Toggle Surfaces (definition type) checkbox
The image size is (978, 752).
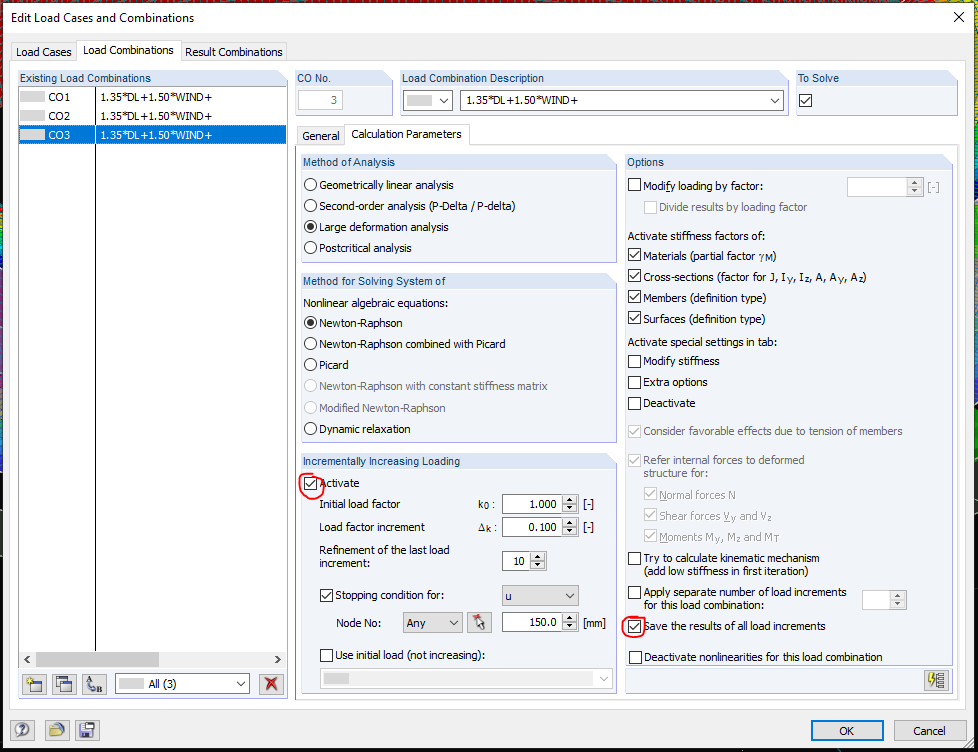click(634, 318)
